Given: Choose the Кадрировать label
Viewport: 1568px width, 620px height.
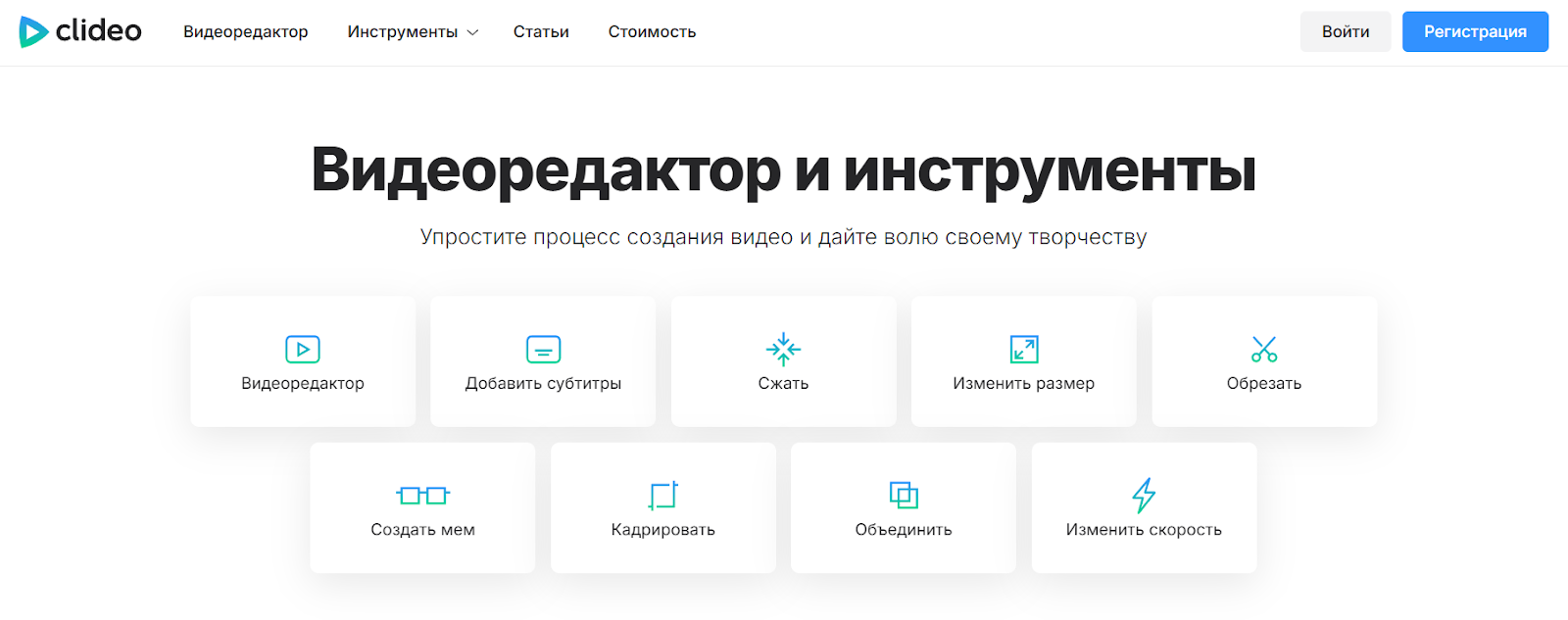Looking at the screenshot, I should click(x=663, y=529).
